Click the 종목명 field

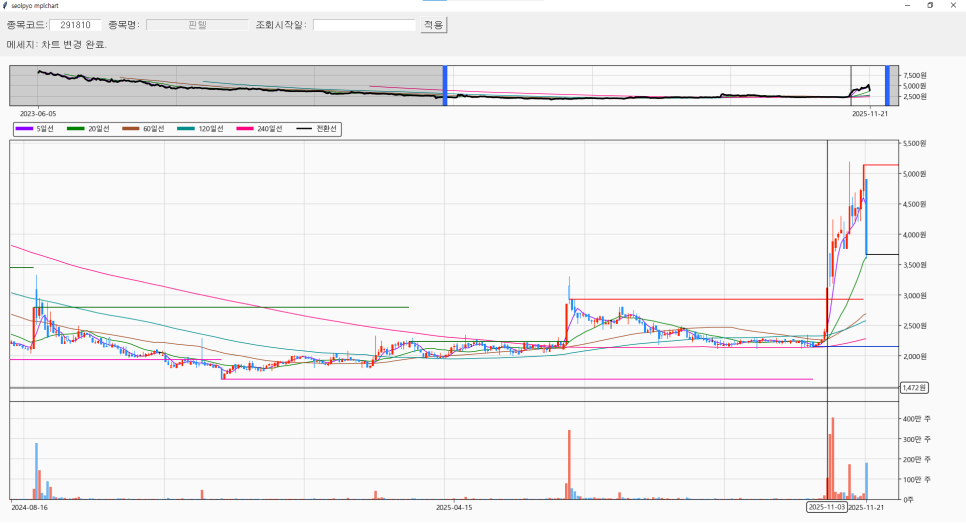click(x=197, y=25)
